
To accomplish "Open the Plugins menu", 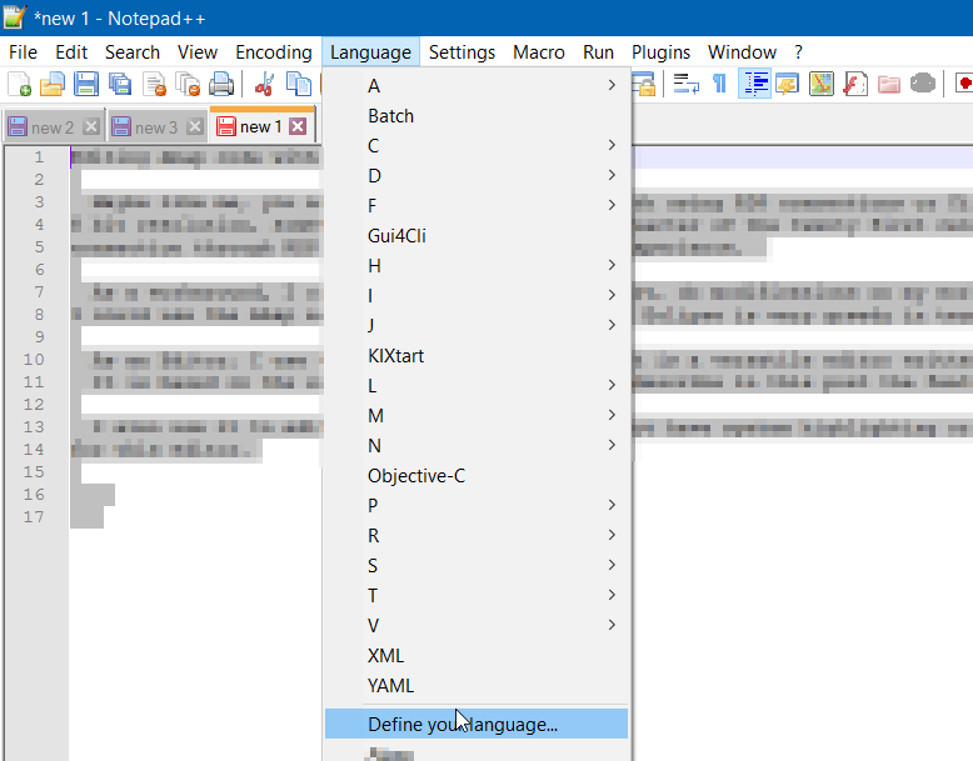I will (x=661, y=52).
